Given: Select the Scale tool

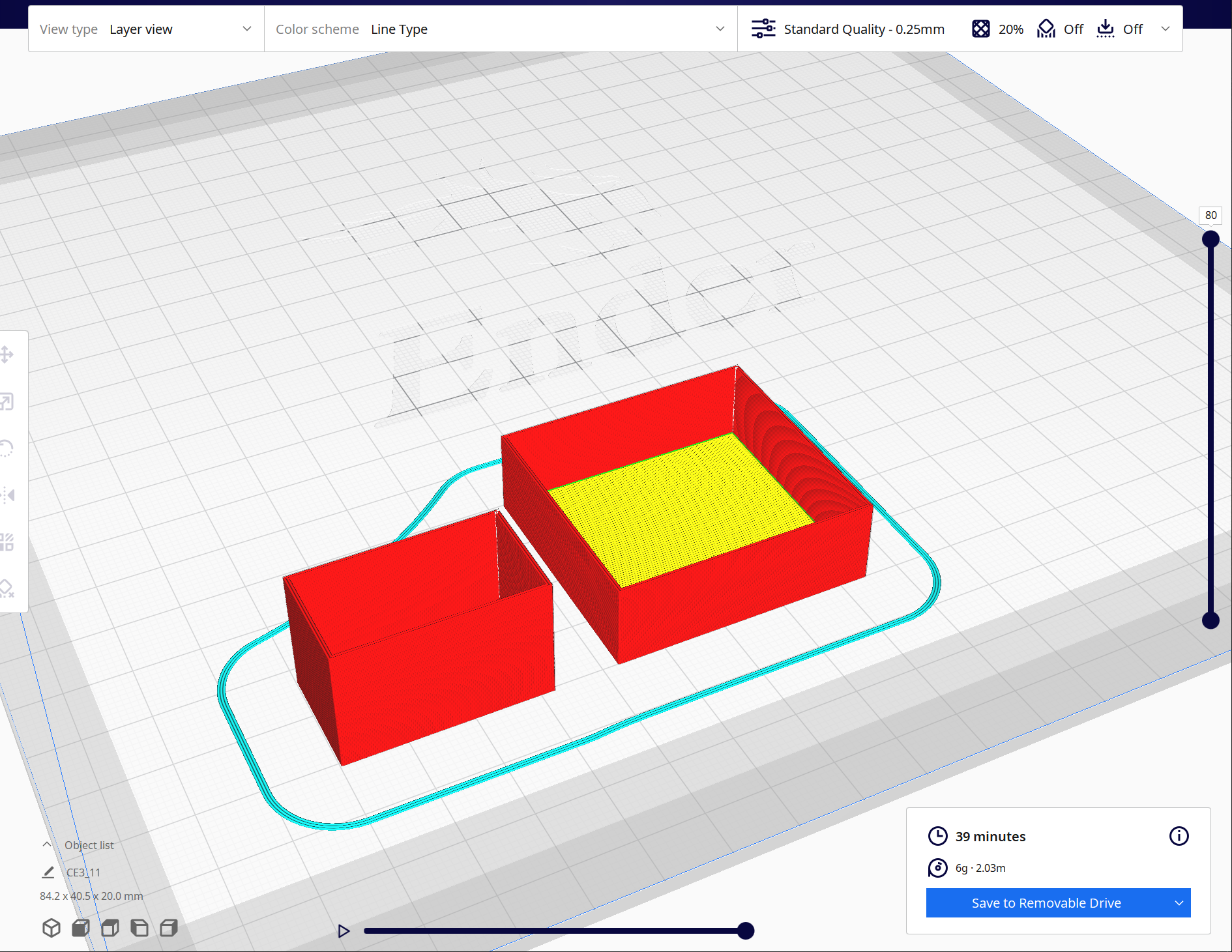Looking at the screenshot, I should 8,402.
